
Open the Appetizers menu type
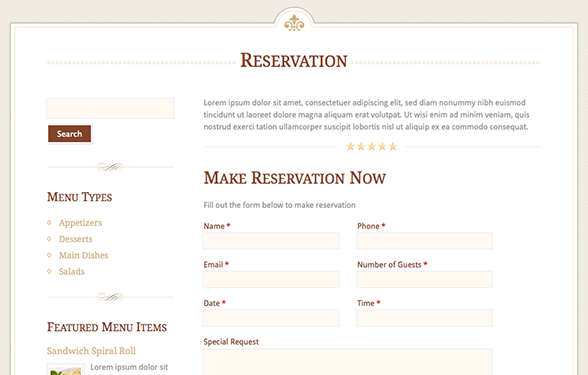(x=80, y=223)
